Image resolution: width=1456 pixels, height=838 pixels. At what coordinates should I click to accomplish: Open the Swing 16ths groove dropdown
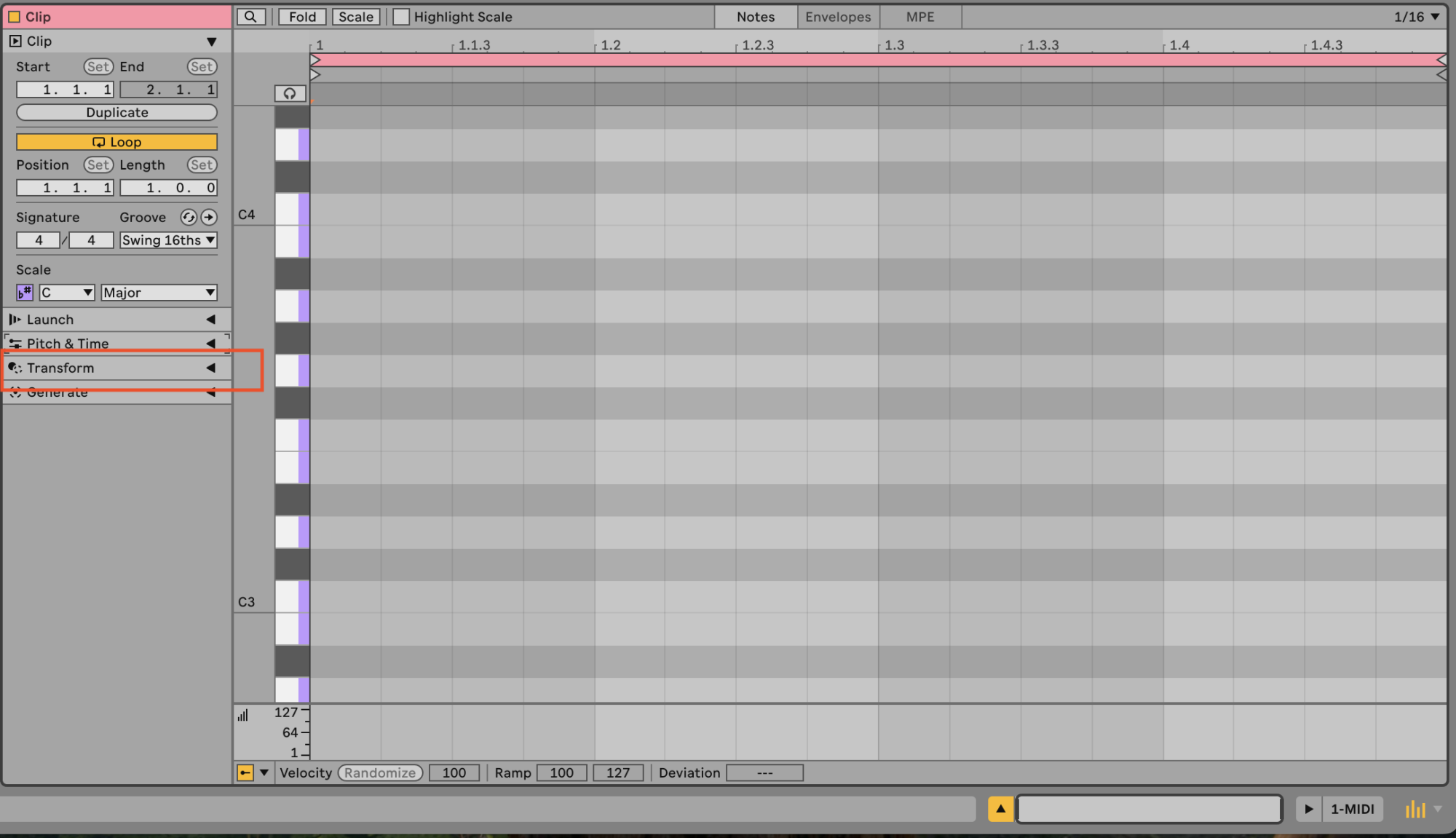coord(168,240)
